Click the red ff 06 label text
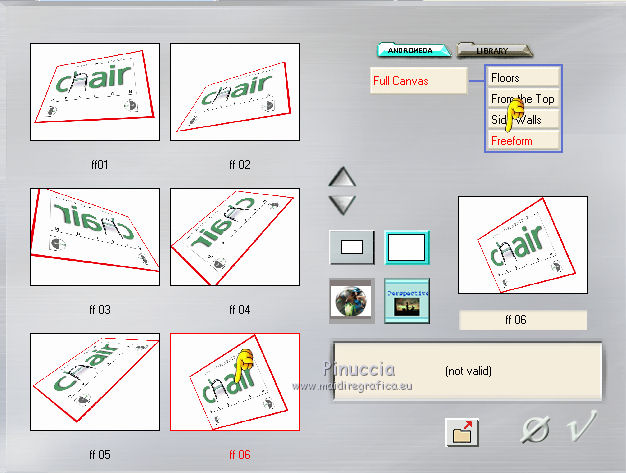The image size is (626, 473). pyautogui.click(x=240, y=455)
